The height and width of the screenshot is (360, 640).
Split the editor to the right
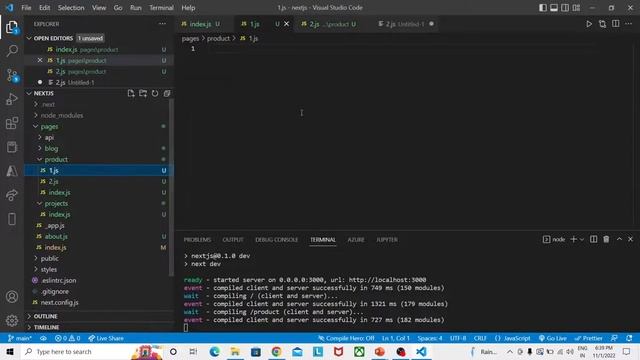(x=616, y=24)
